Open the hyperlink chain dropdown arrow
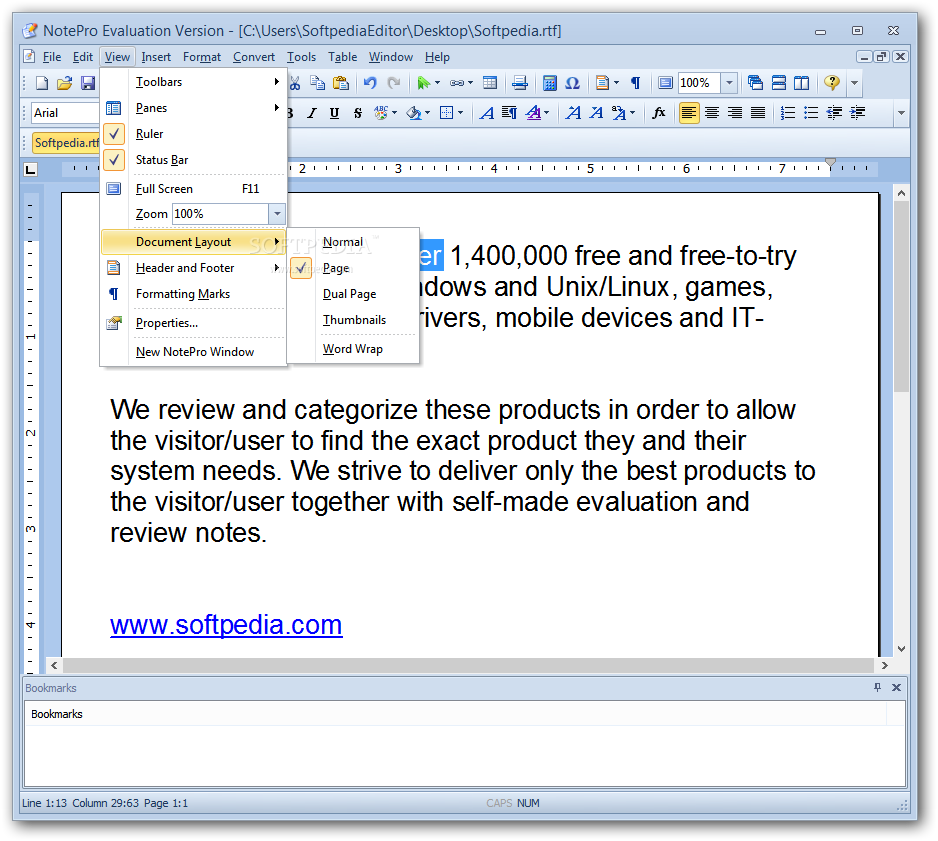 pos(471,83)
